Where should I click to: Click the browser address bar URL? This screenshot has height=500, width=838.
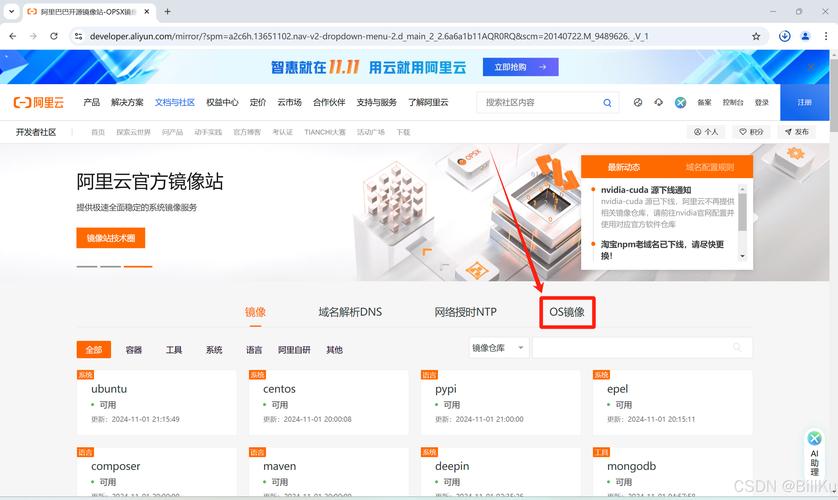click(369, 36)
